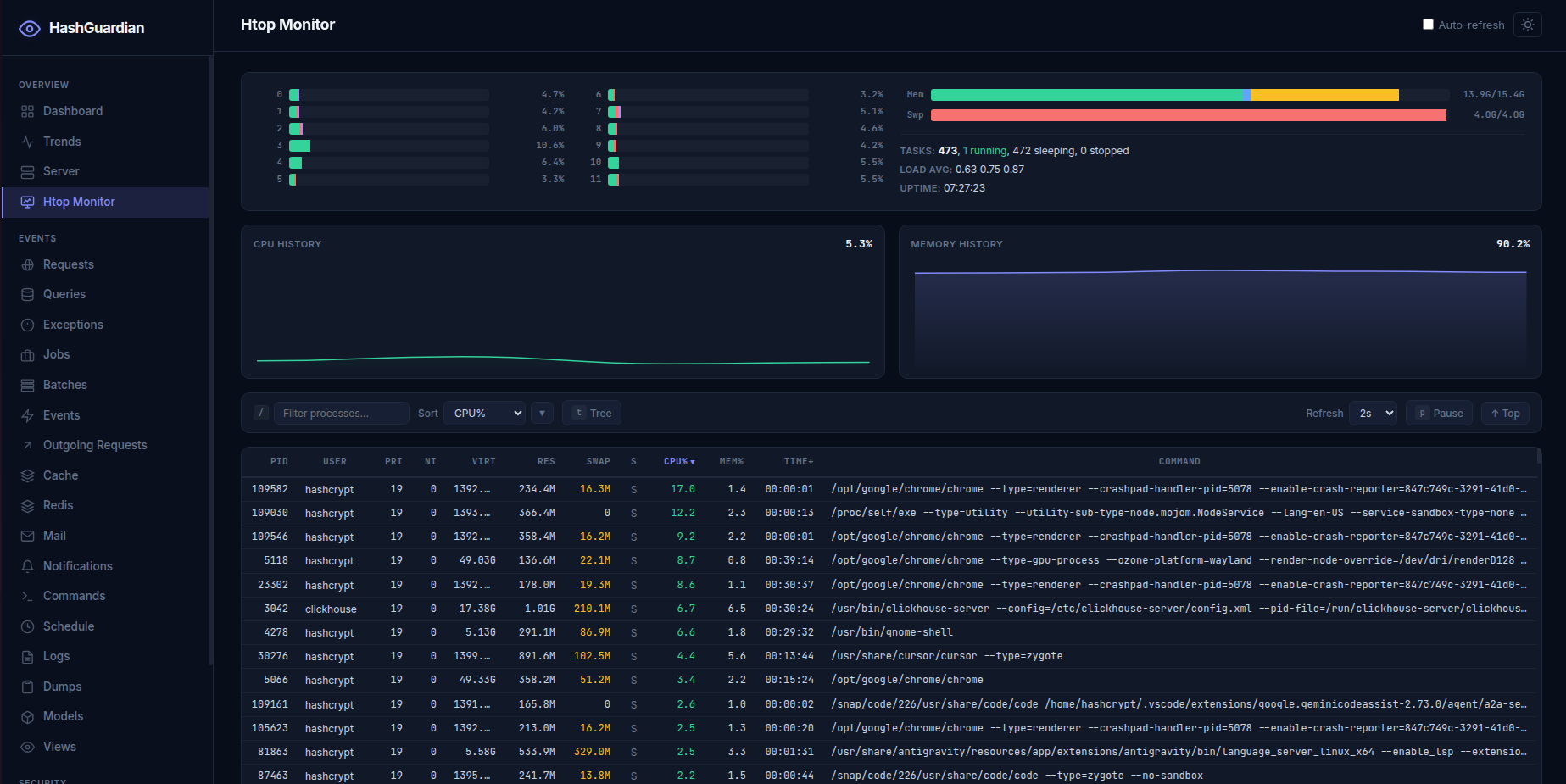Image resolution: width=1566 pixels, height=784 pixels.
Task: Select clickhouse process row 3042
Action: 889,609
